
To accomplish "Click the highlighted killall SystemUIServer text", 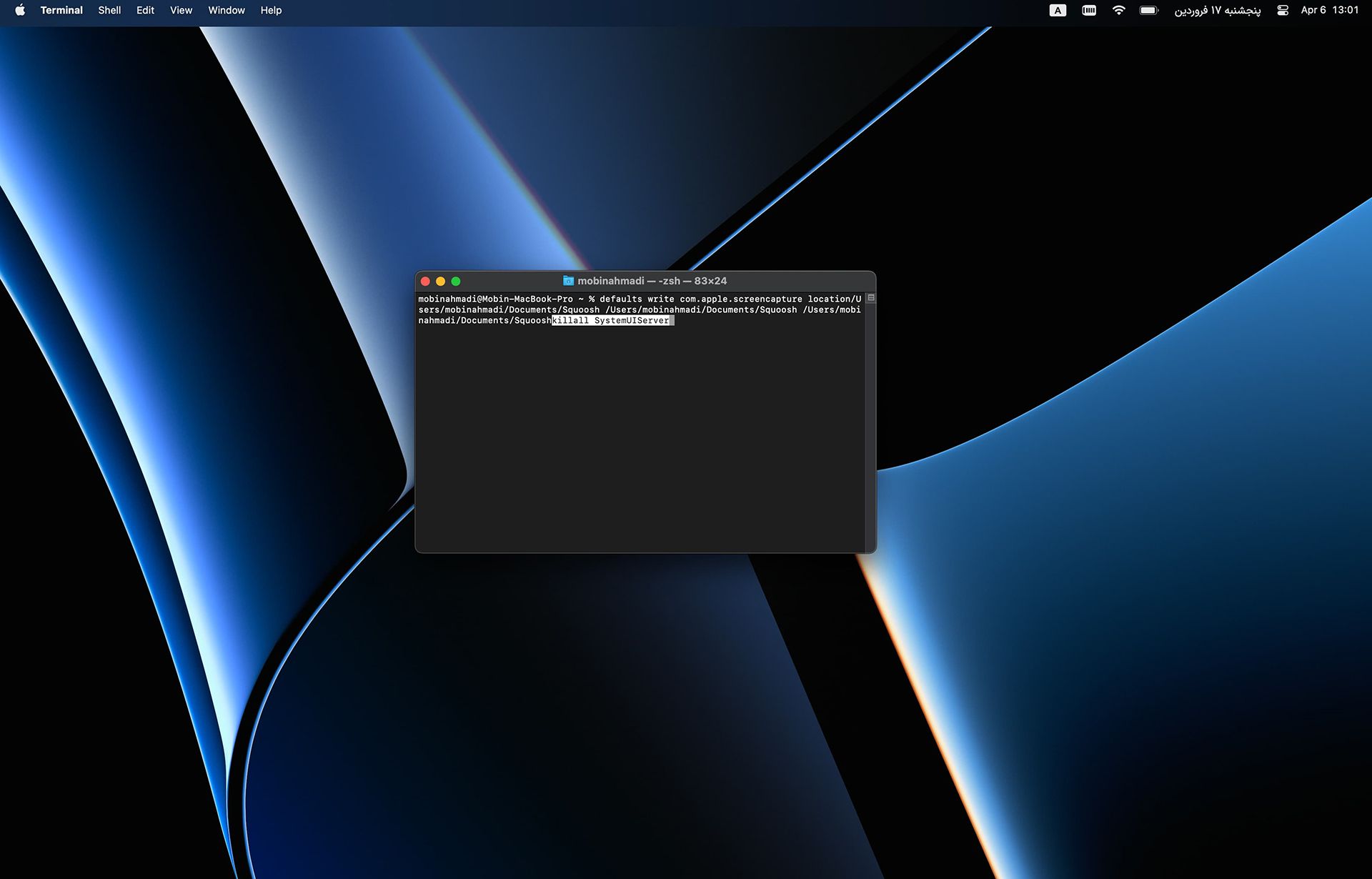I will (x=611, y=321).
